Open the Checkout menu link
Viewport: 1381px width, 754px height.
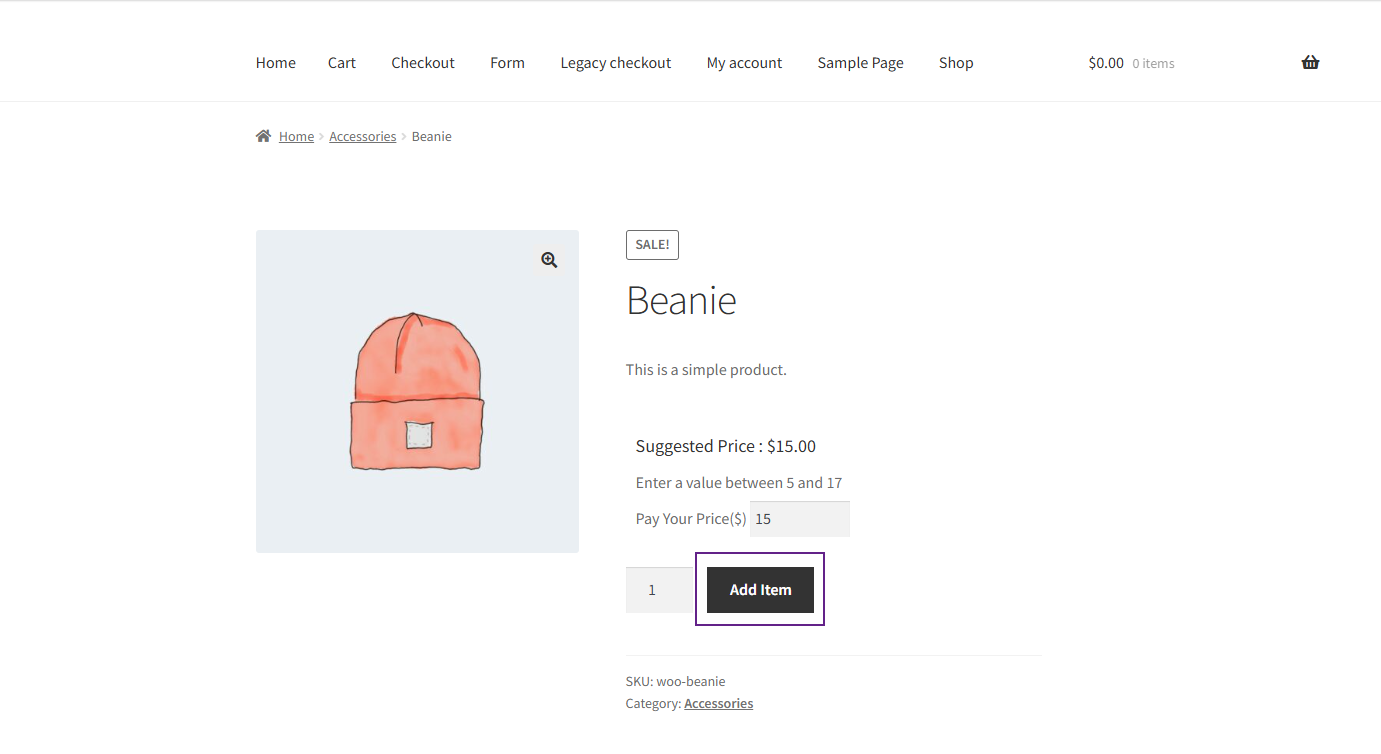[x=423, y=63]
